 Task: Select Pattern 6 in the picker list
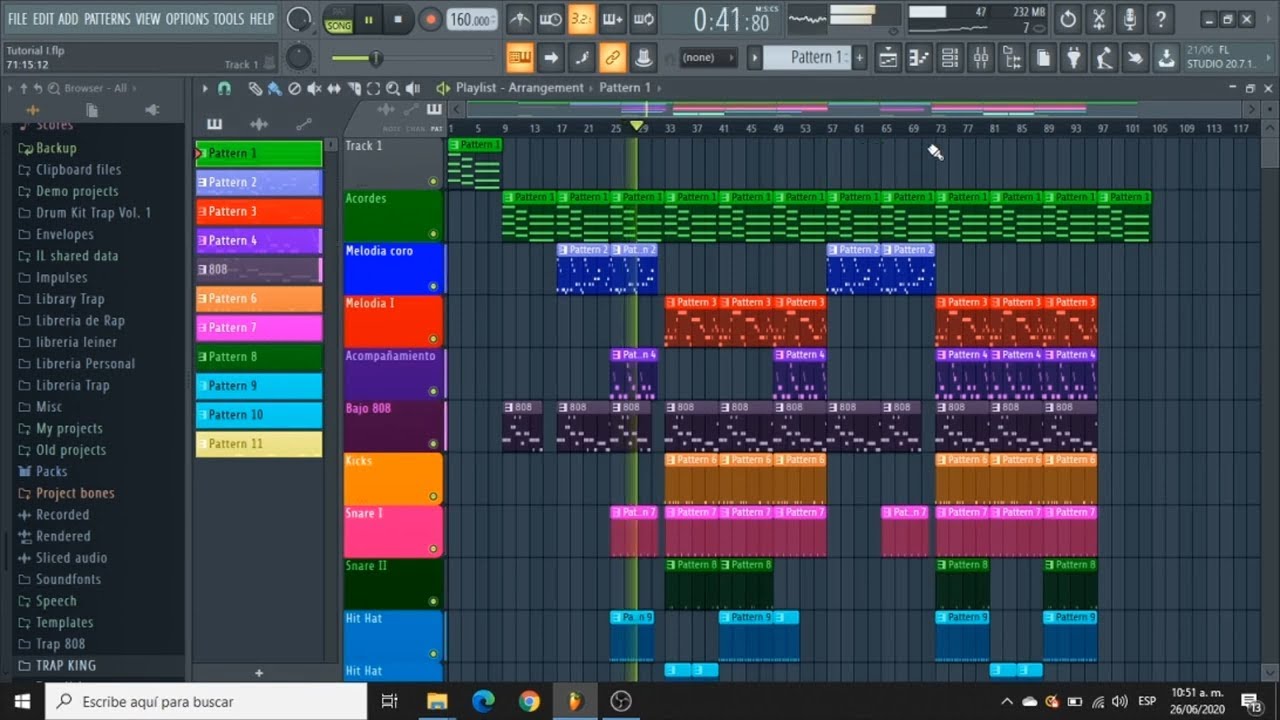[259, 298]
